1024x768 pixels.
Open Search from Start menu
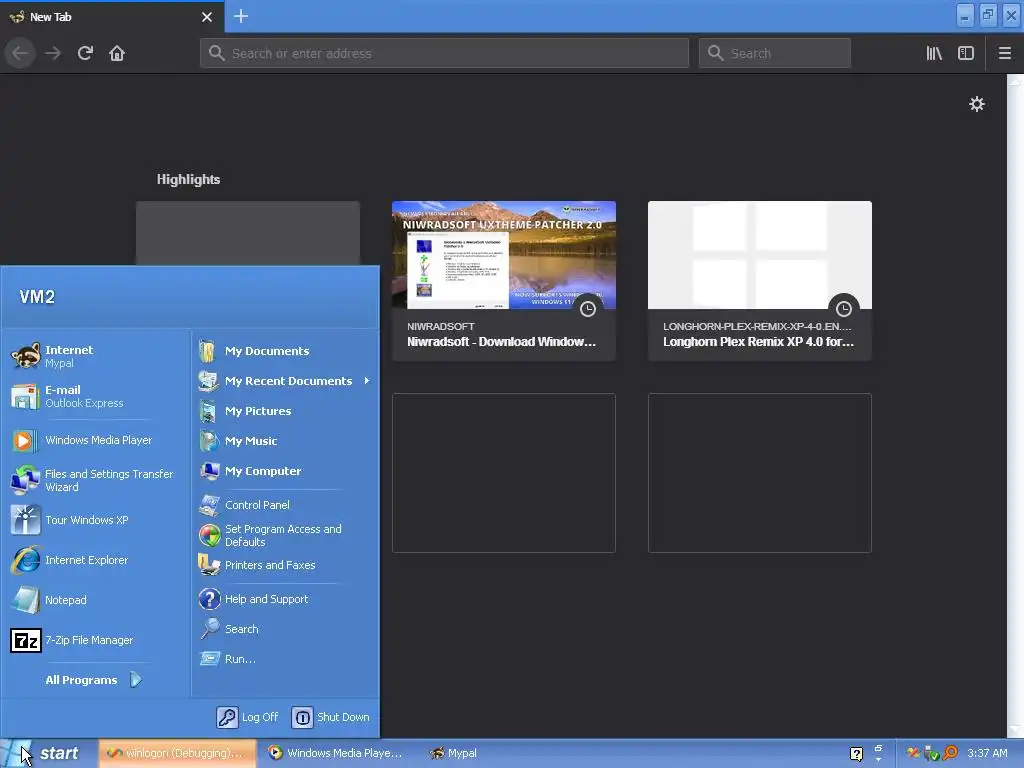point(285,629)
